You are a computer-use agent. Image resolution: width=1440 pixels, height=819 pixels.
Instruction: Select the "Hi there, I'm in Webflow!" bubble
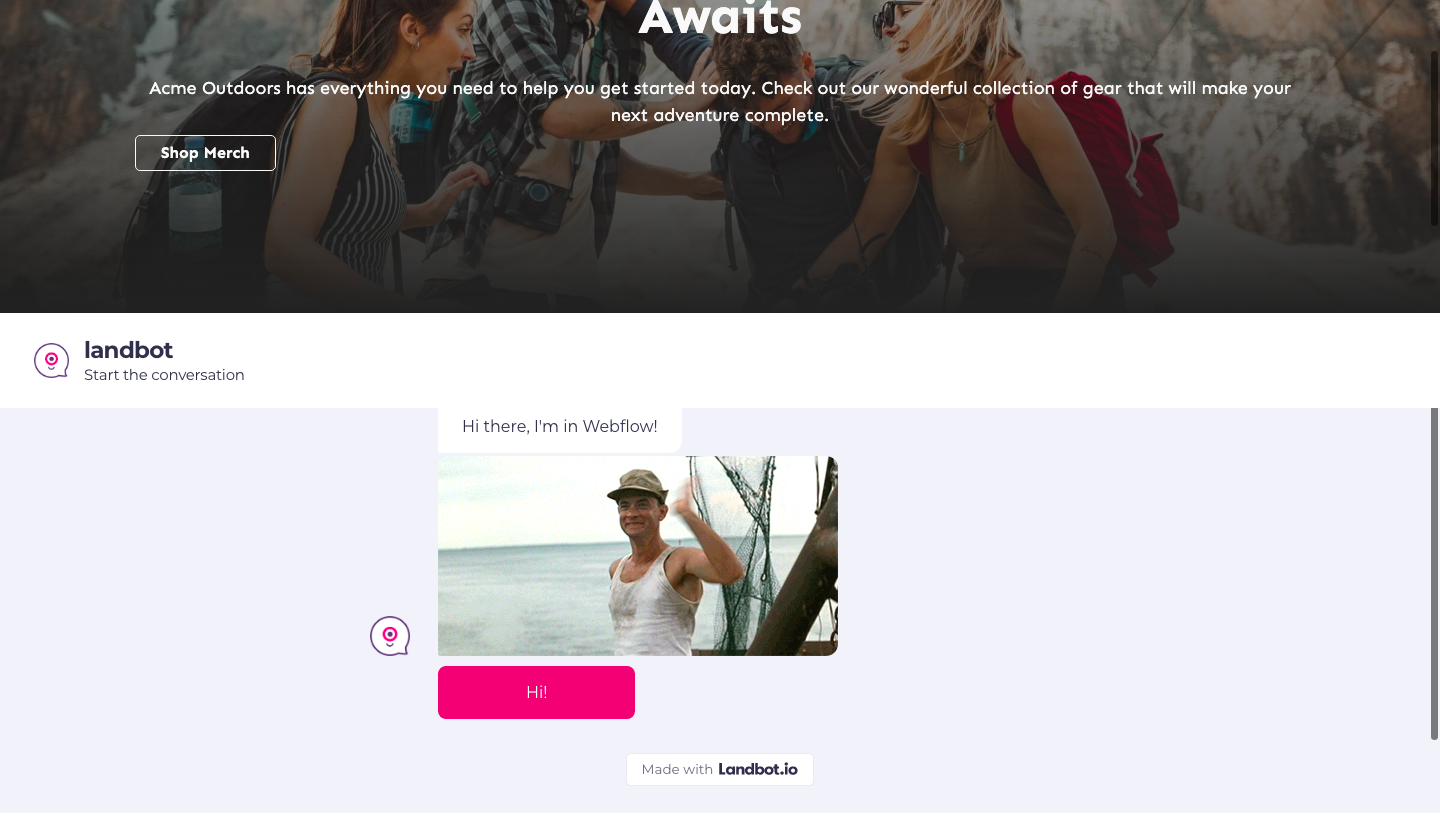[x=560, y=427]
